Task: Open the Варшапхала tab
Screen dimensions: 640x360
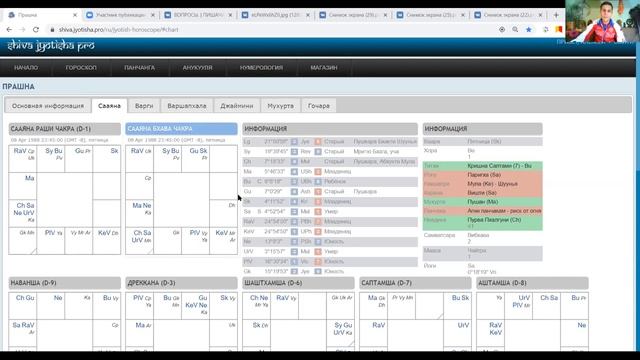Action: coord(187,106)
